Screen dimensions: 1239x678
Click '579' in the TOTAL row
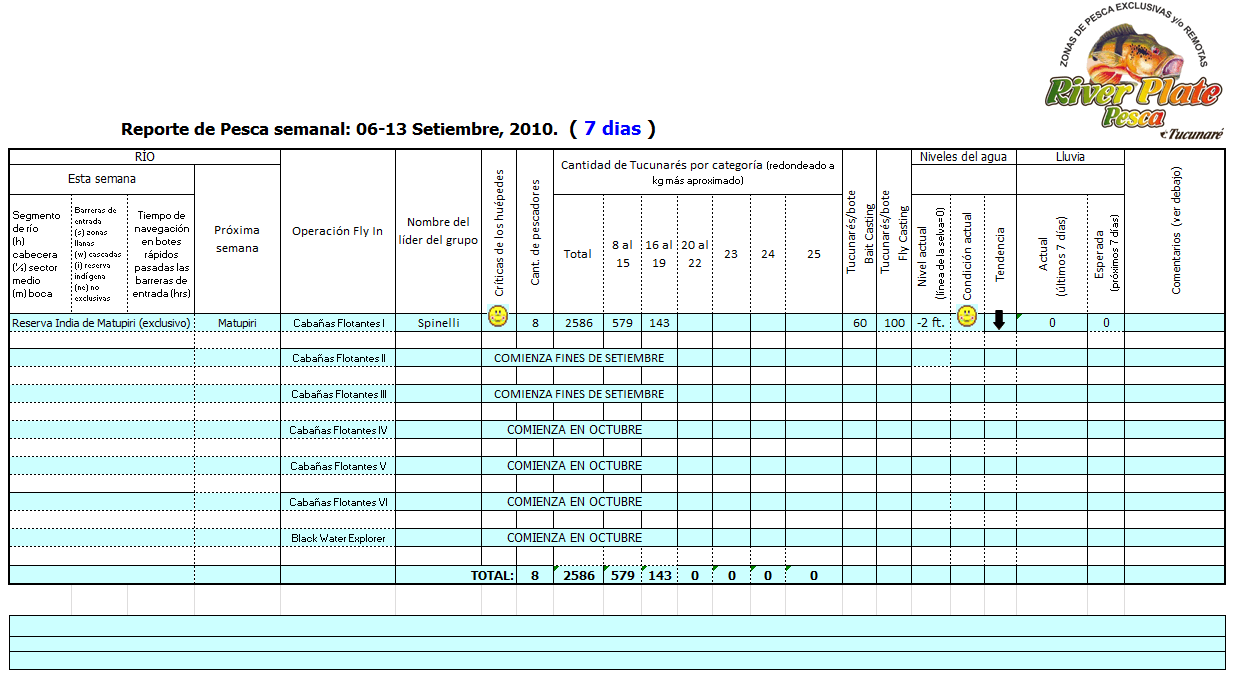[x=622, y=575]
